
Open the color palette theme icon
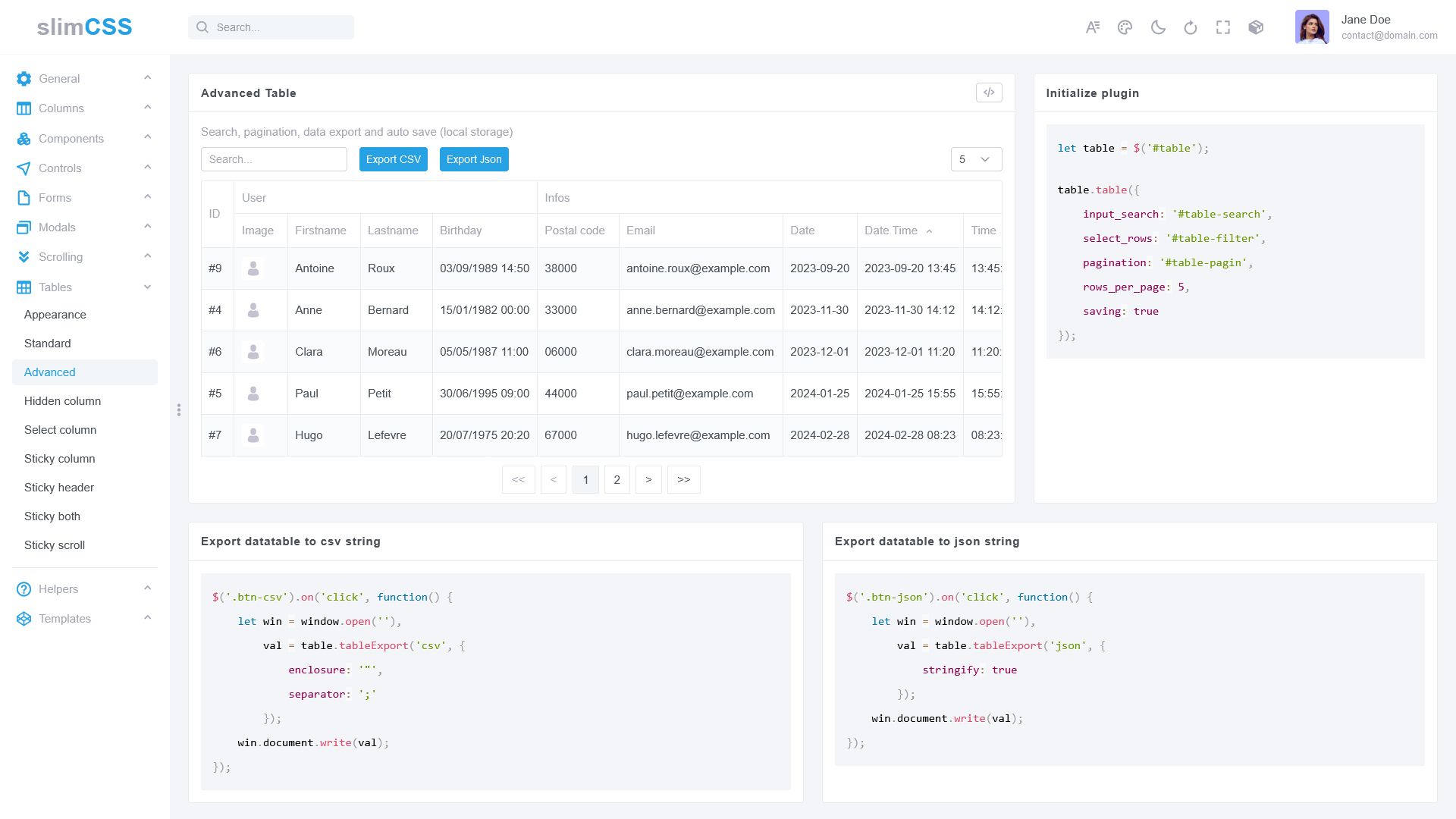pos(1125,27)
